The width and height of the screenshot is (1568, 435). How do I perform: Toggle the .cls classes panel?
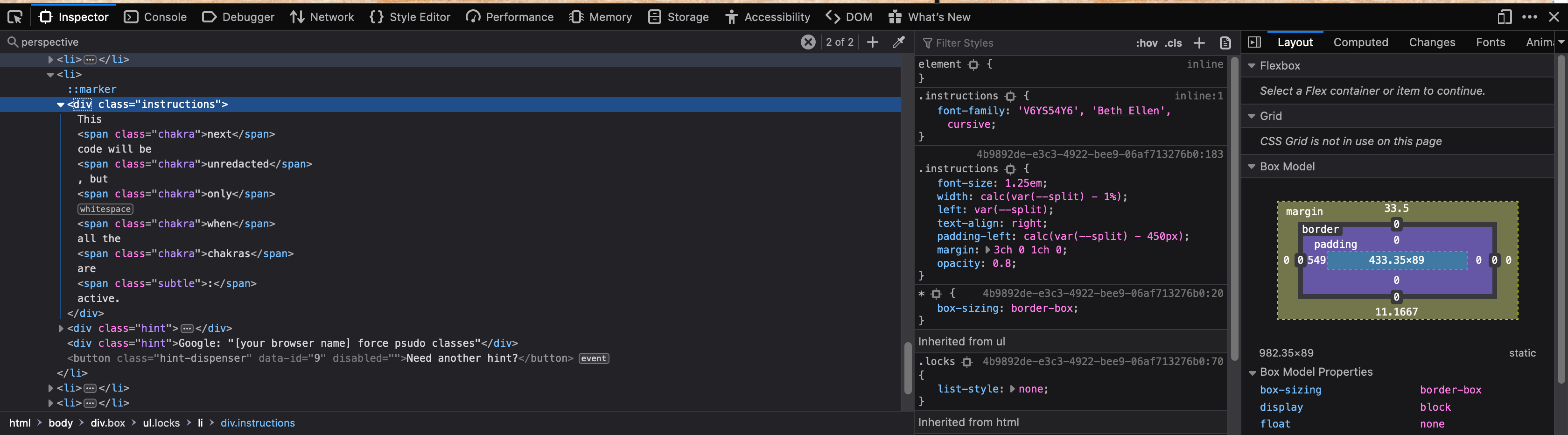(x=1173, y=43)
